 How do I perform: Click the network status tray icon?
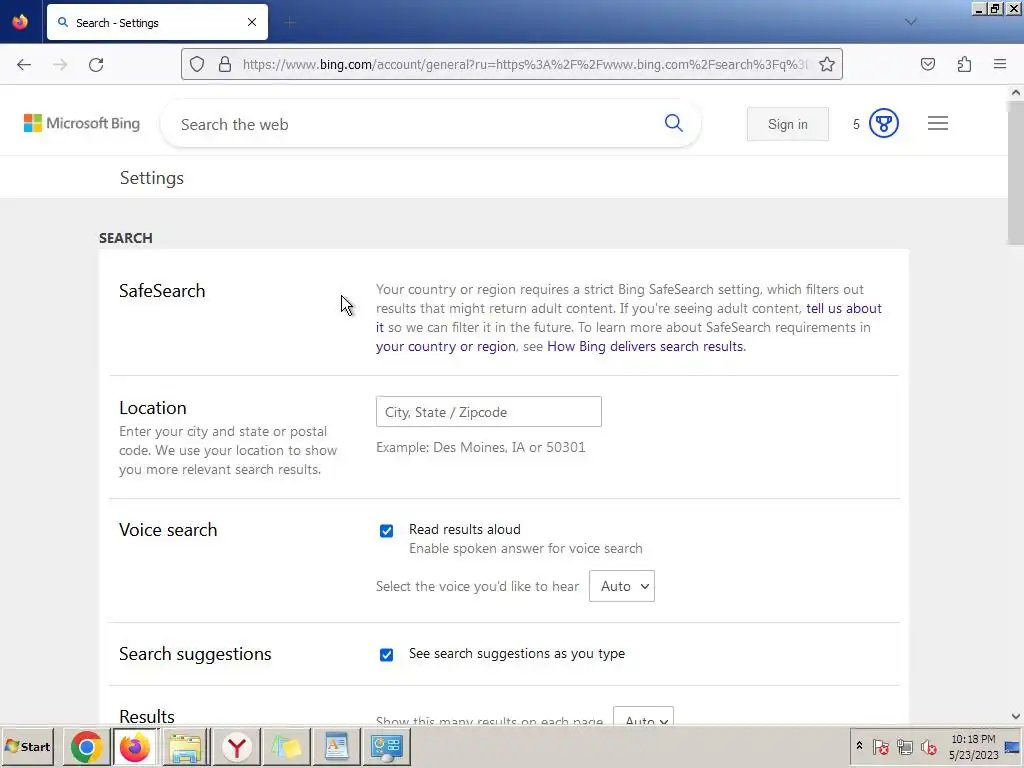(x=904, y=746)
